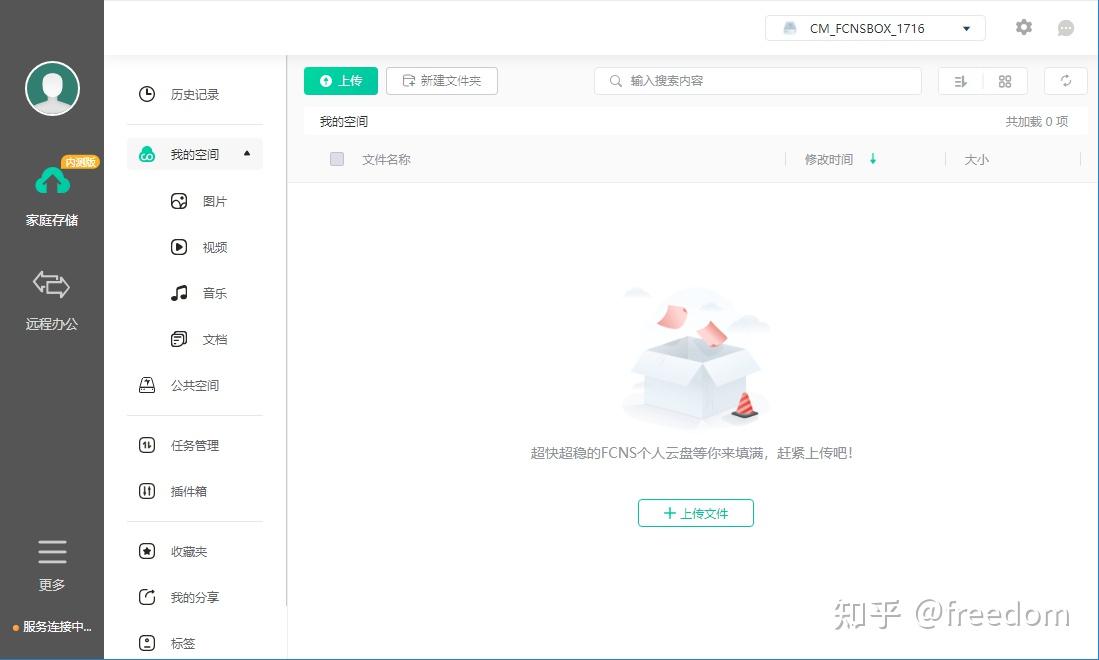Viewport: 1099px width, 660px height.
Task: Sort by the 大小 column header
Action: tap(976, 160)
